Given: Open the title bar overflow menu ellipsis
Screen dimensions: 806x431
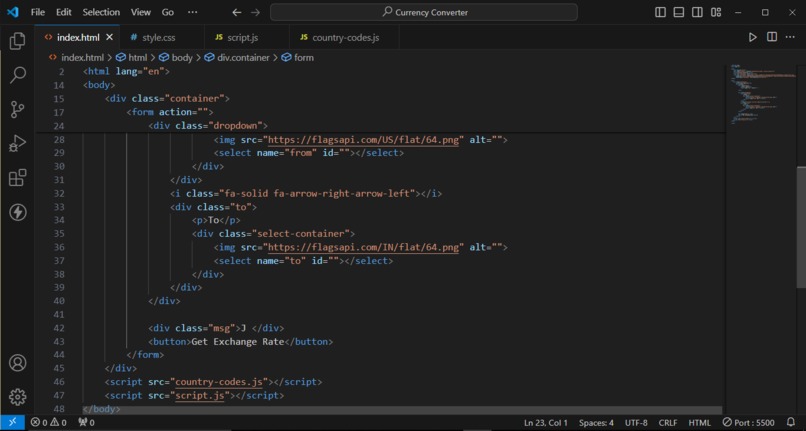Looking at the screenshot, I should click(x=192, y=12).
